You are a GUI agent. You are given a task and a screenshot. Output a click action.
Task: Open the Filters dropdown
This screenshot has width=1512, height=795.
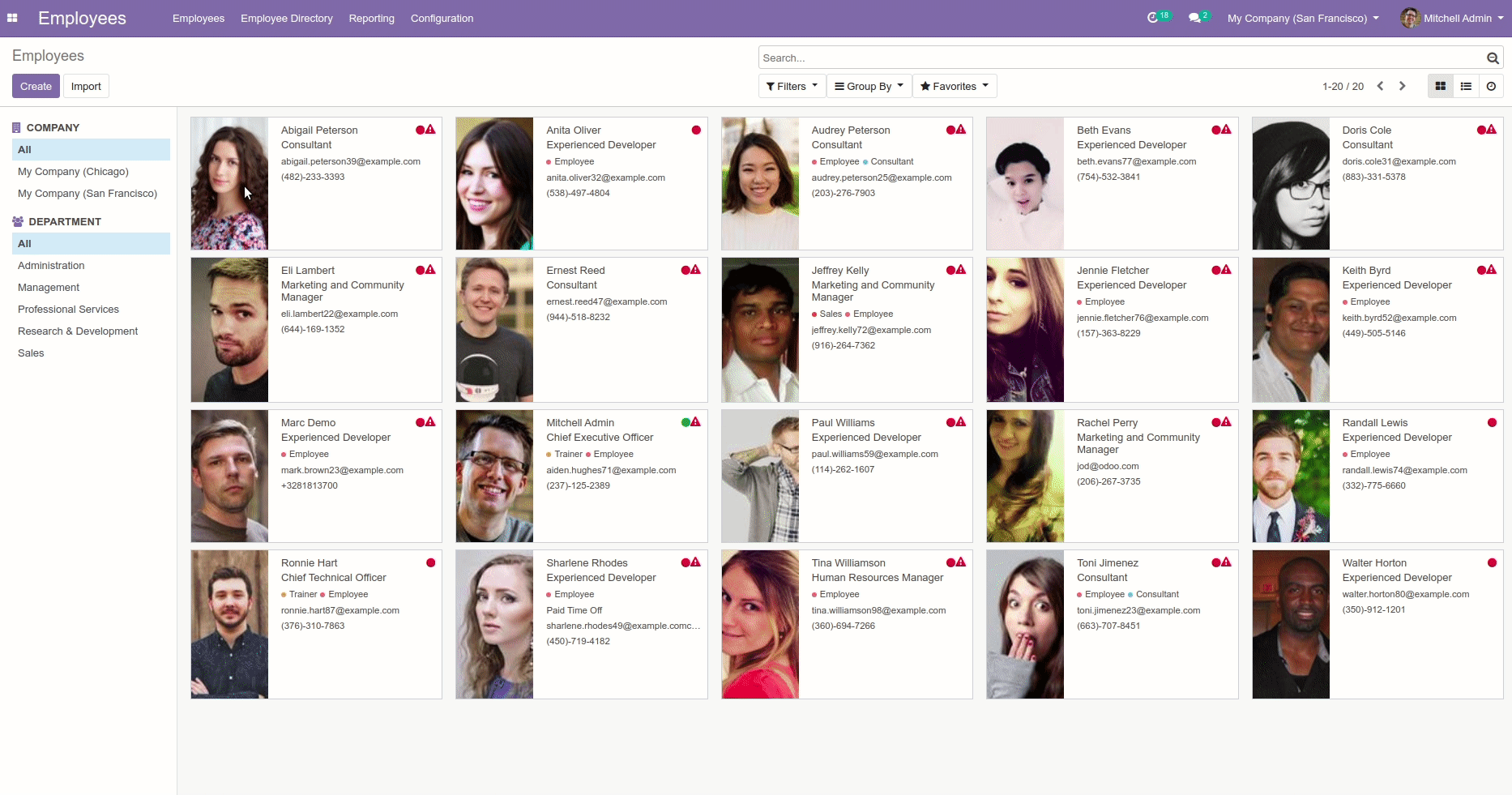click(x=792, y=86)
